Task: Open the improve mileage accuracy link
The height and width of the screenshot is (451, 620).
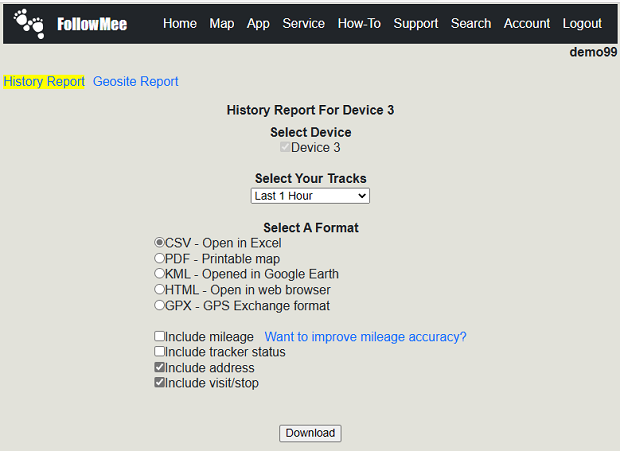Action: pos(365,337)
